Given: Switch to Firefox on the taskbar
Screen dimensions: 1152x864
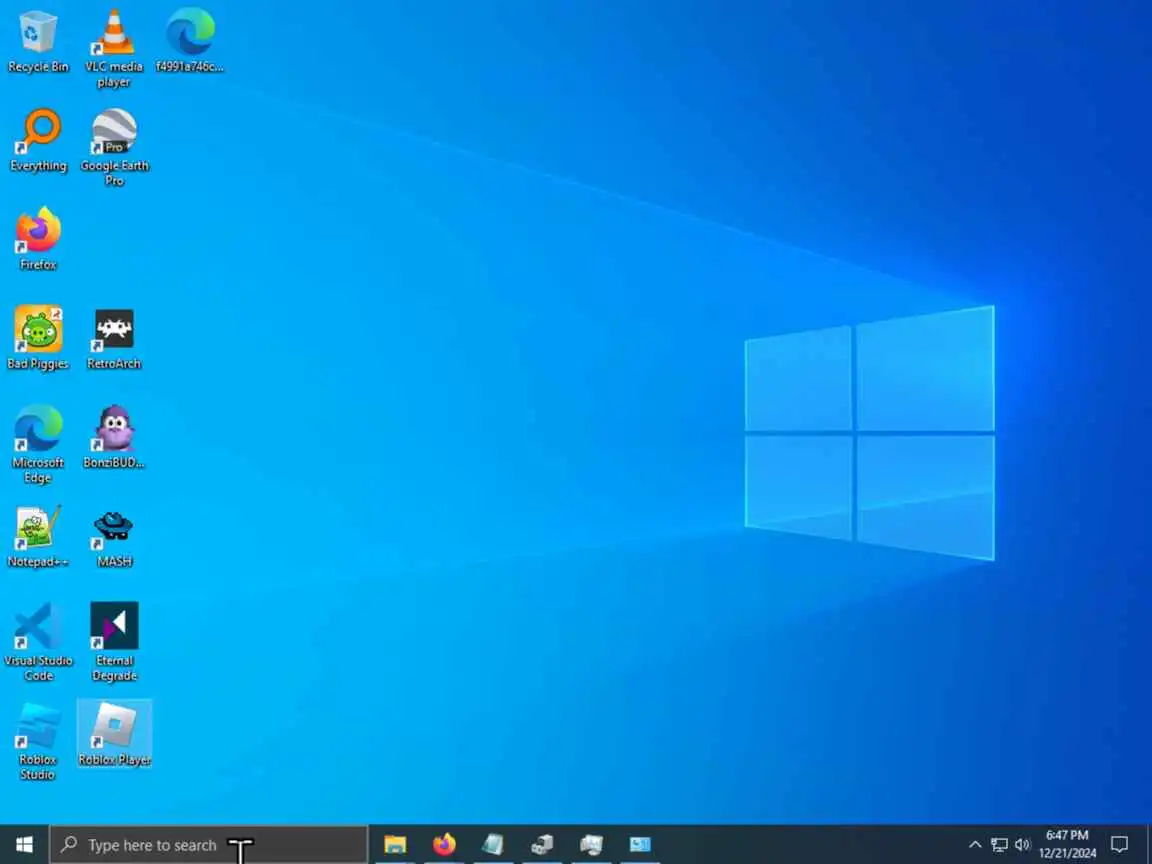Looking at the screenshot, I should (x=444, y=845).
